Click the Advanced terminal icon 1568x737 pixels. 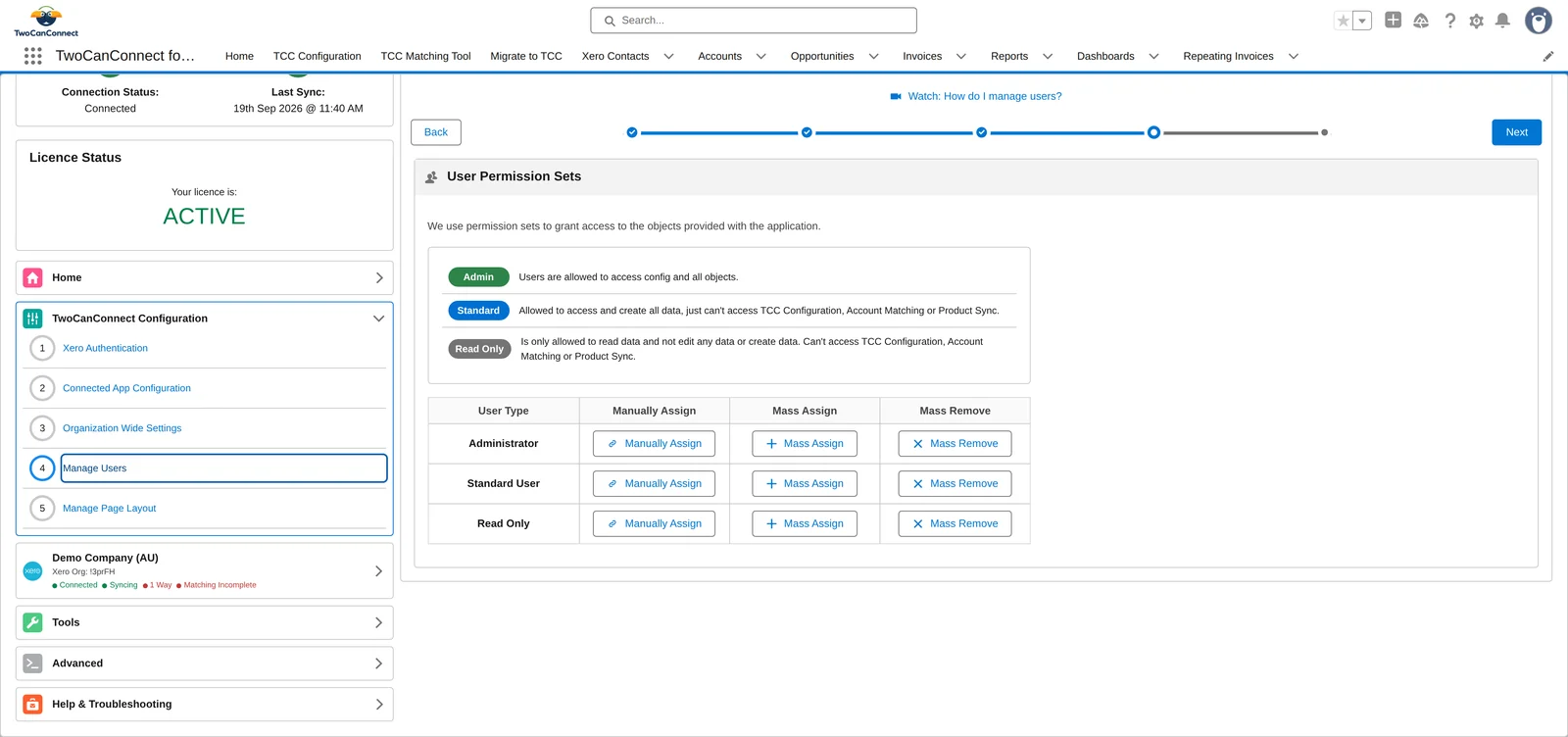tap(32, 663)
